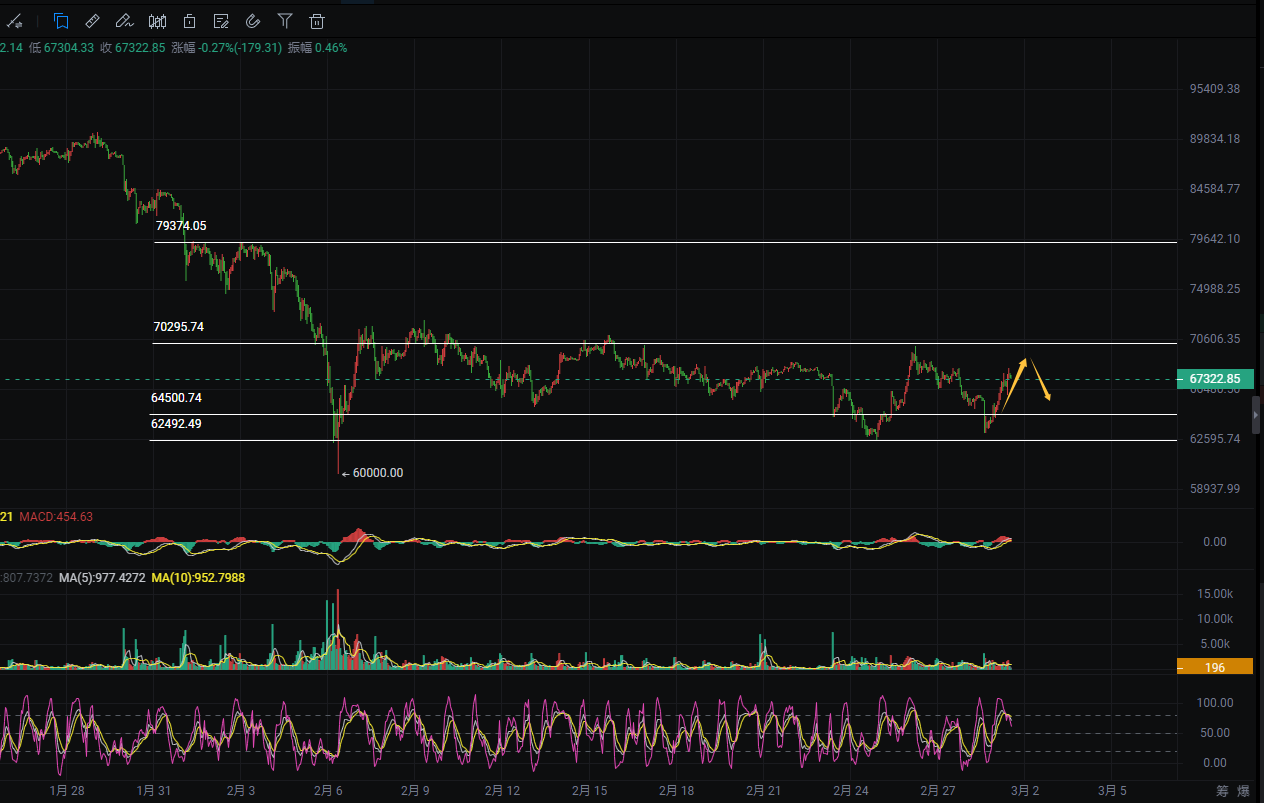This screenshot has height=803, width=1264.
Task: Click the MACD:454.63 indicator label
Action: click(56, 517)
